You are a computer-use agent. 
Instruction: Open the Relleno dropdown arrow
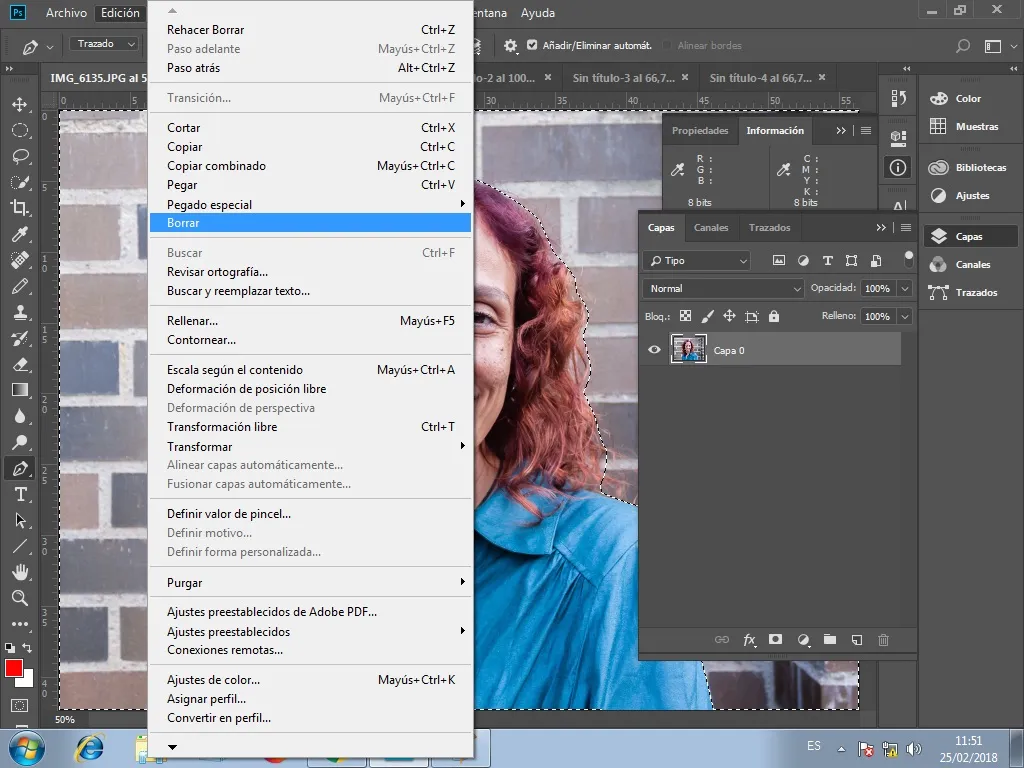click(x=905, y=316)
